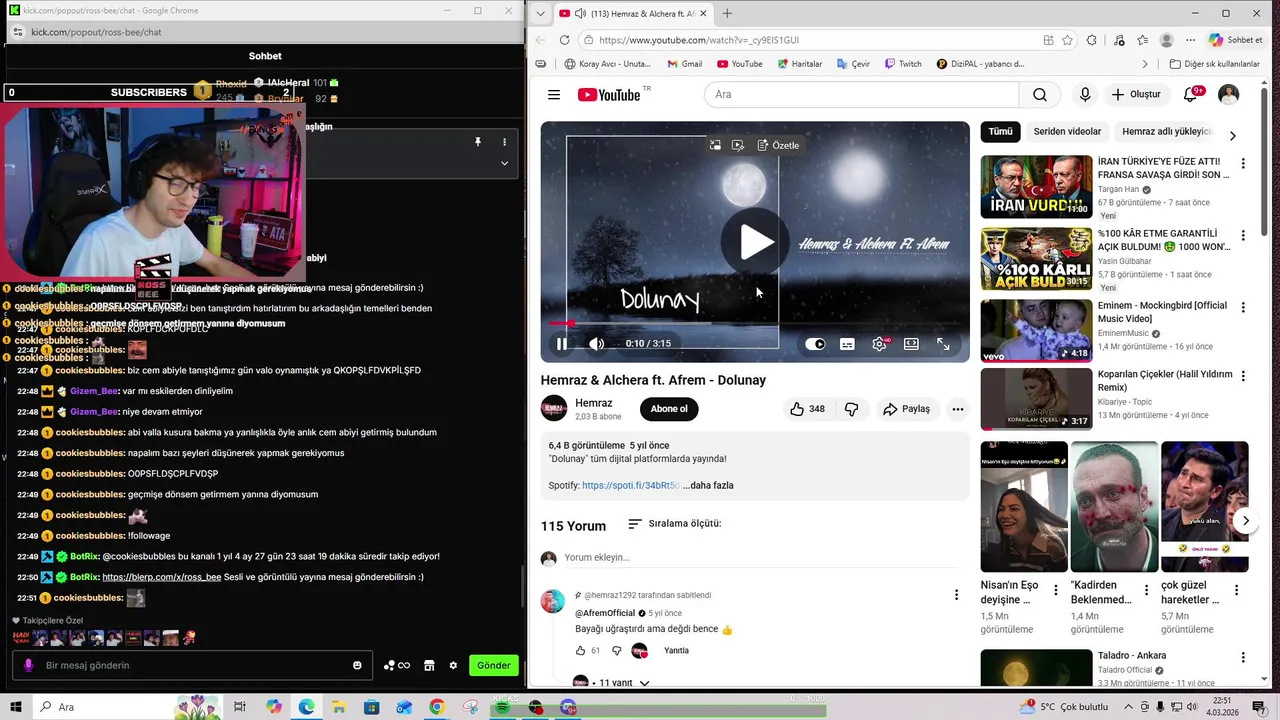Open Windows Start menu
The image size is (1280, 720).
point(15,707)
